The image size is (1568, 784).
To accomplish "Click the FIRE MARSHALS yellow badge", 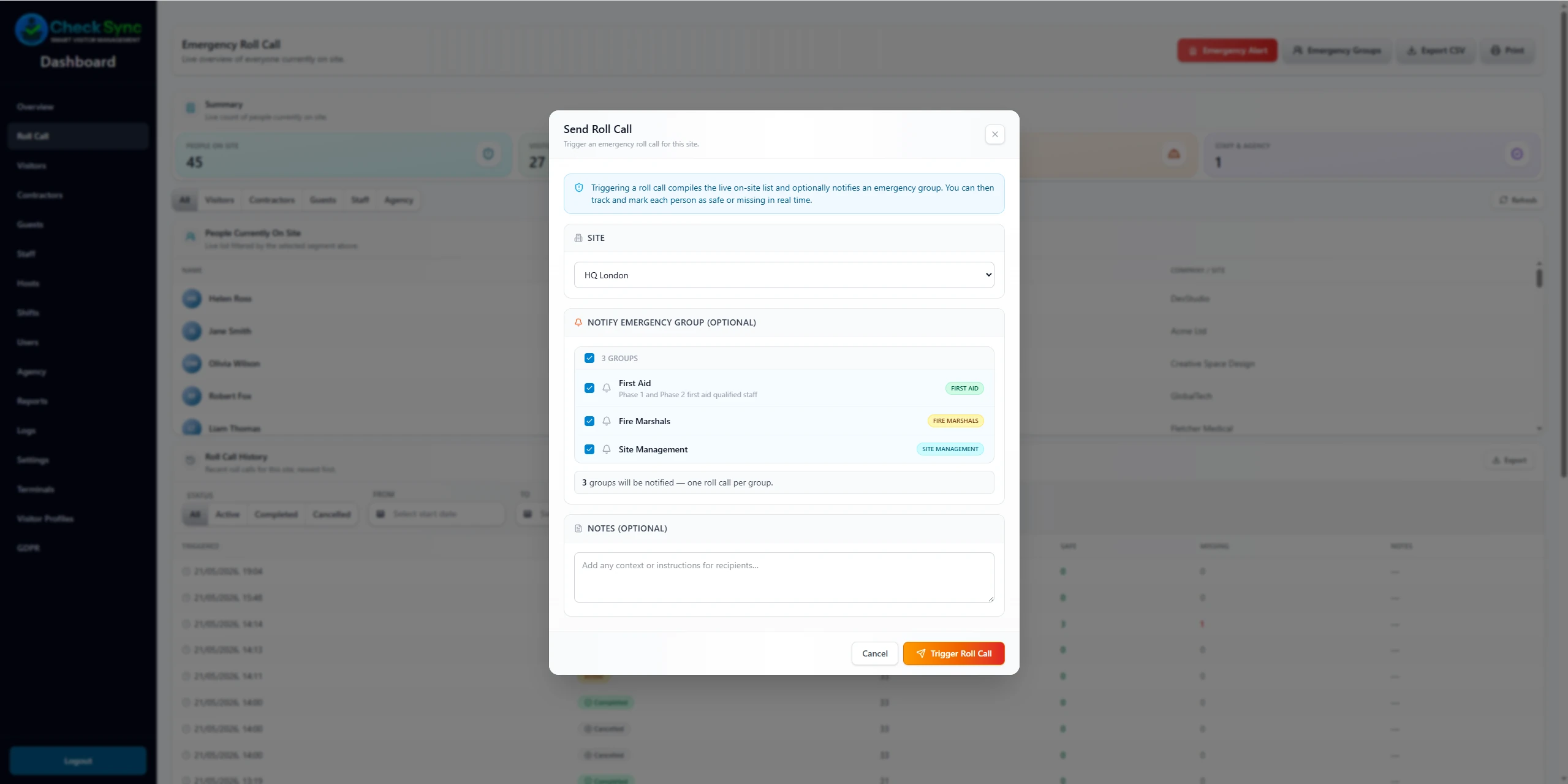I will point(955,421).
